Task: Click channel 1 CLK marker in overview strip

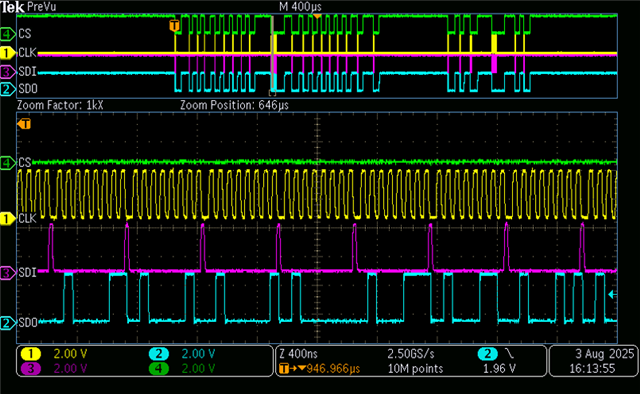Action: tap(7, 53)
